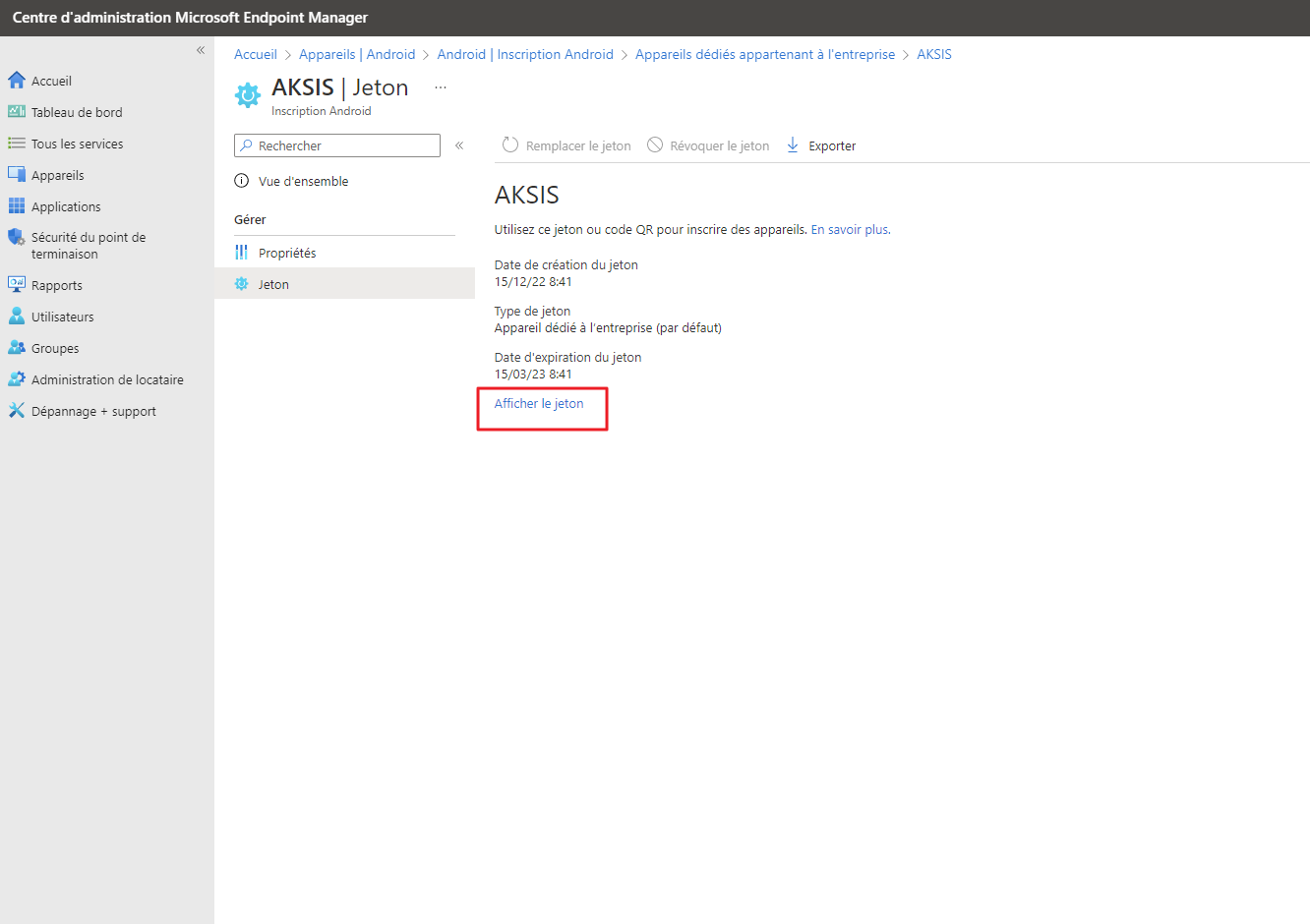Click 'Appareil dédié à l'entreprise (par défaut)' text
1310x924 pixels.
(x=608, y=327)
